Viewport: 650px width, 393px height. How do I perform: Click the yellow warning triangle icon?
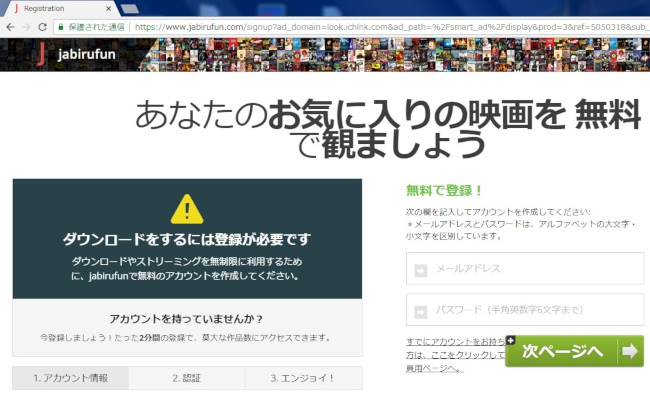pos(187,209)
